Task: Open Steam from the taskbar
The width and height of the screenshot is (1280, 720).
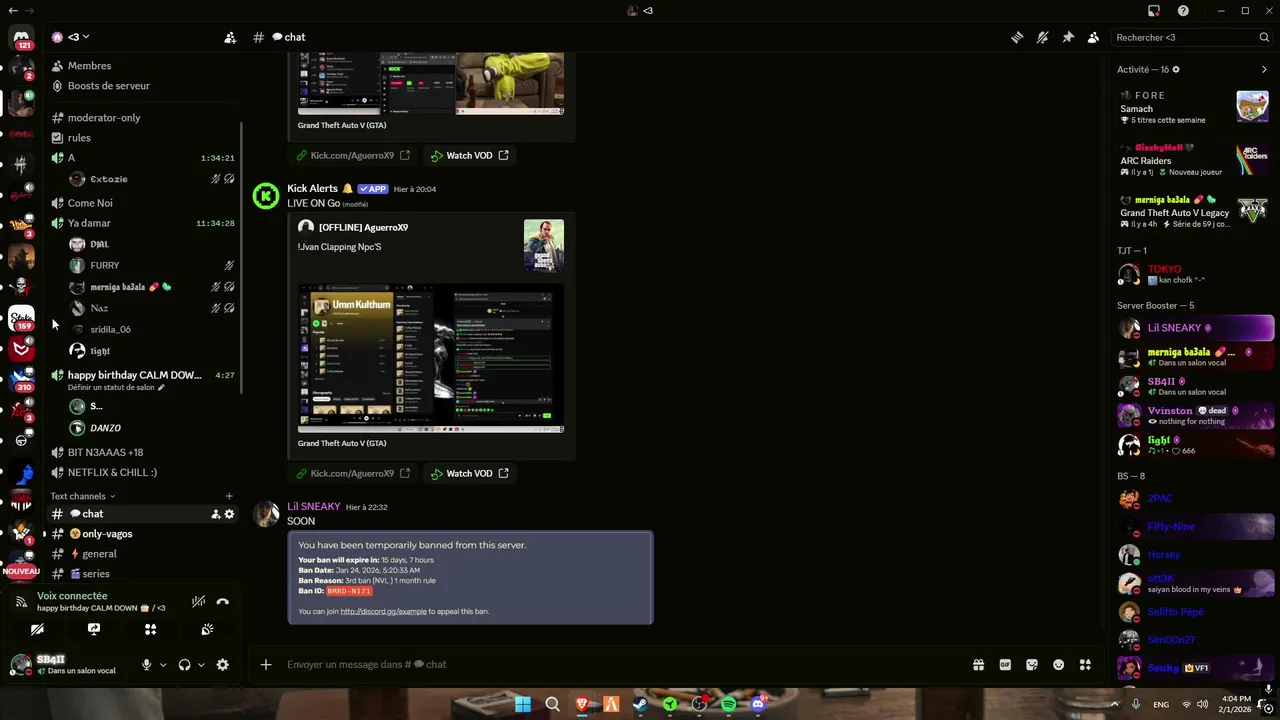Action: pyautogui.click(x=640, y=704)
